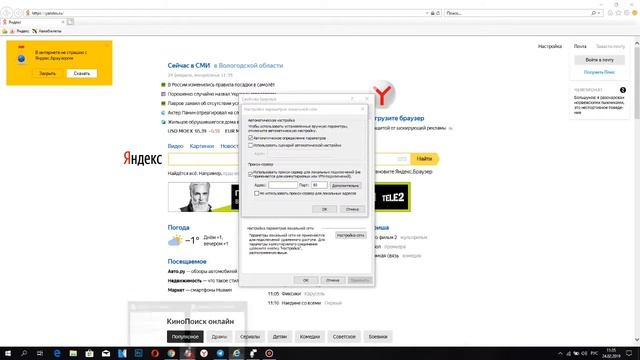
Task: Open the Video search tab
Action: (x=176, y=146)
